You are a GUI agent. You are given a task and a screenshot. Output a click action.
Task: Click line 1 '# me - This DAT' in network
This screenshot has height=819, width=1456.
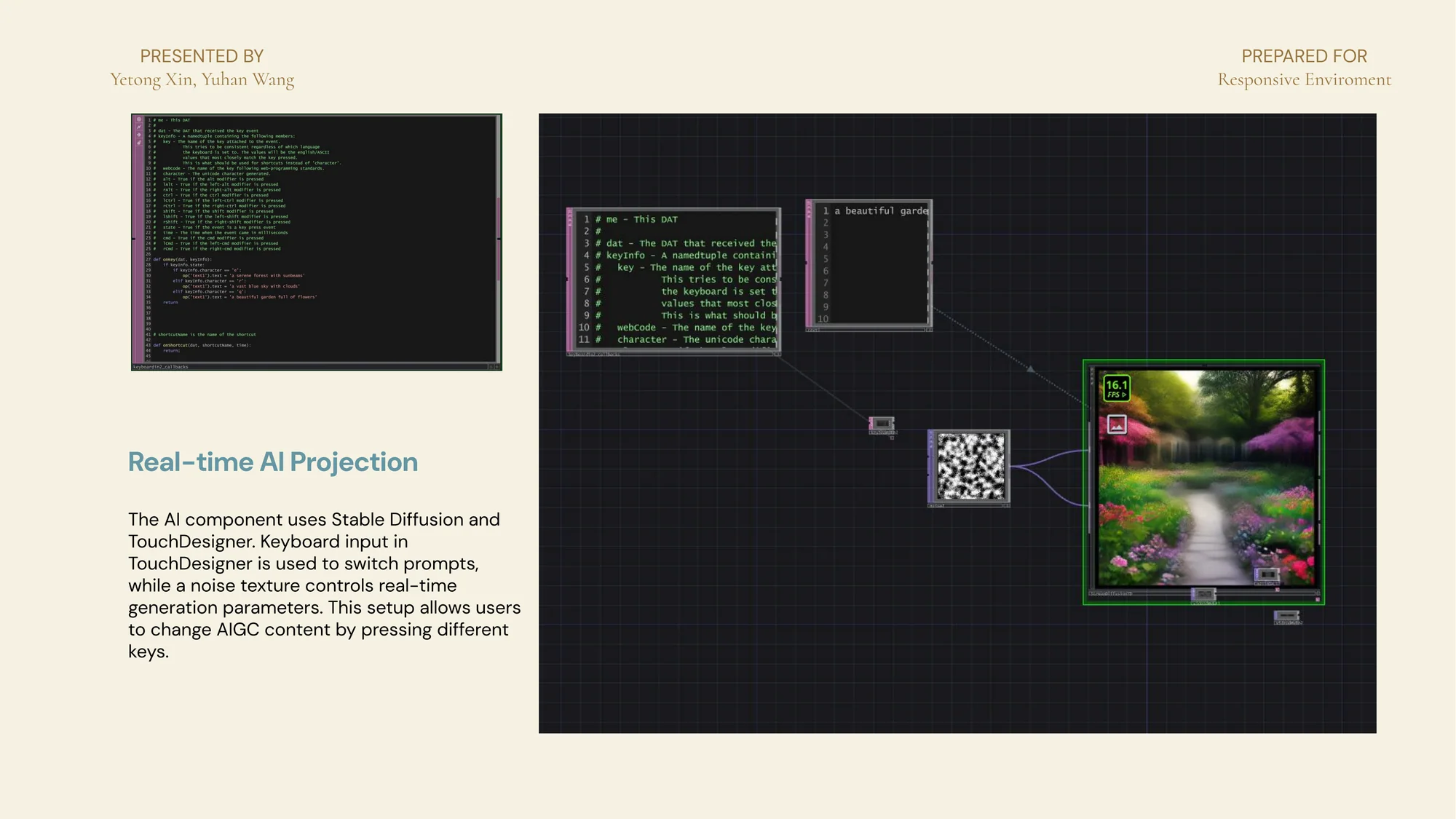click(x=636, y=219)
